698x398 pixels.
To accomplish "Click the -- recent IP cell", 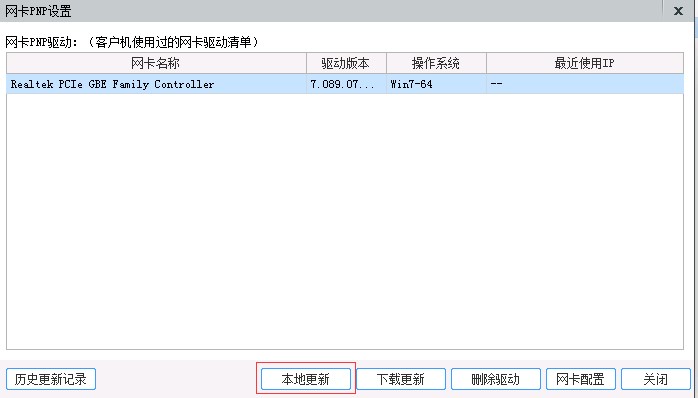I will (x=585, y=84).
